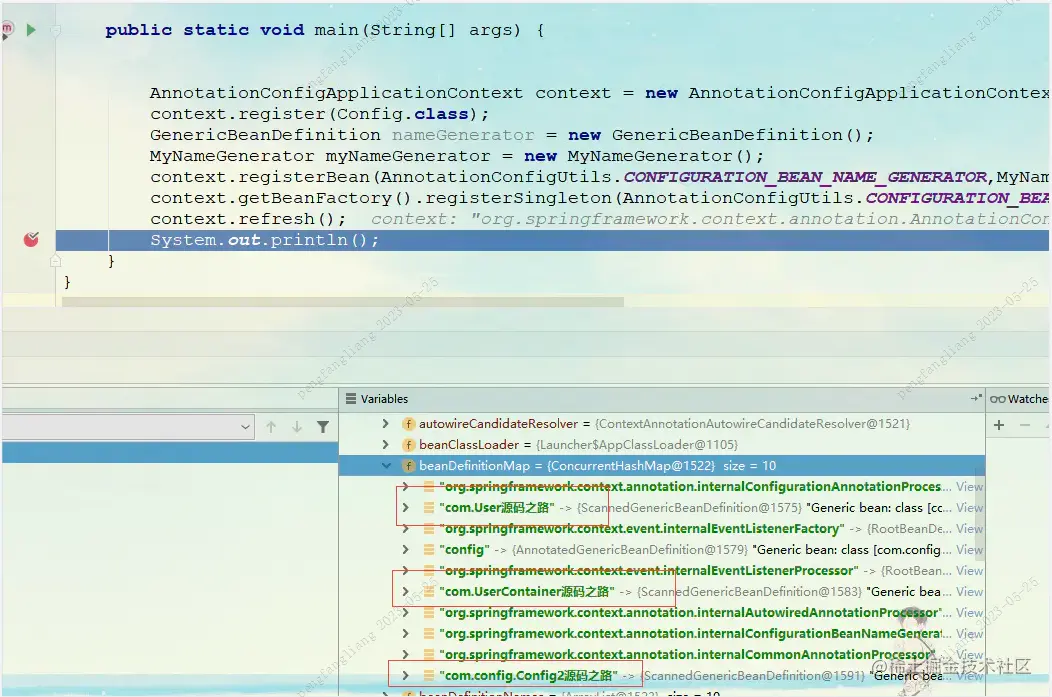Image resolution: width=1052 pixels, height=697 pixels.
Task: Click the add new watch plus icon
Action: coord(999,425)
